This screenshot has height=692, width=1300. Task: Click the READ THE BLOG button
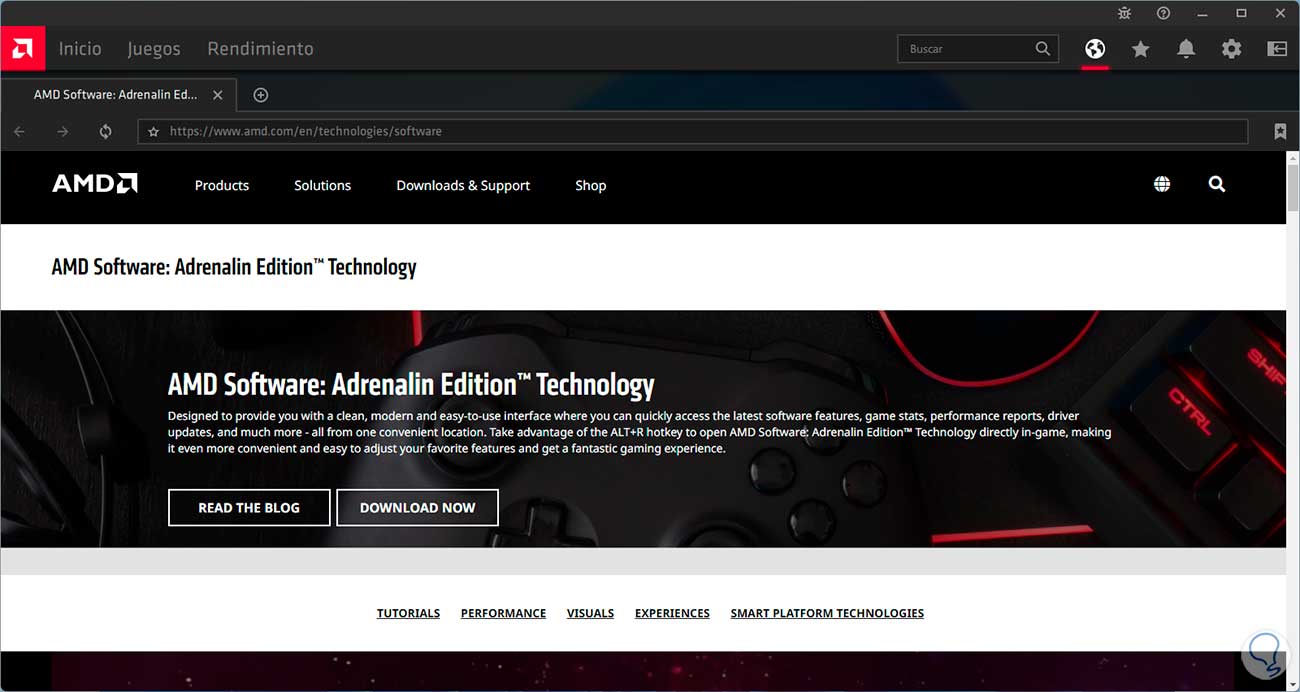coord(249,507)
